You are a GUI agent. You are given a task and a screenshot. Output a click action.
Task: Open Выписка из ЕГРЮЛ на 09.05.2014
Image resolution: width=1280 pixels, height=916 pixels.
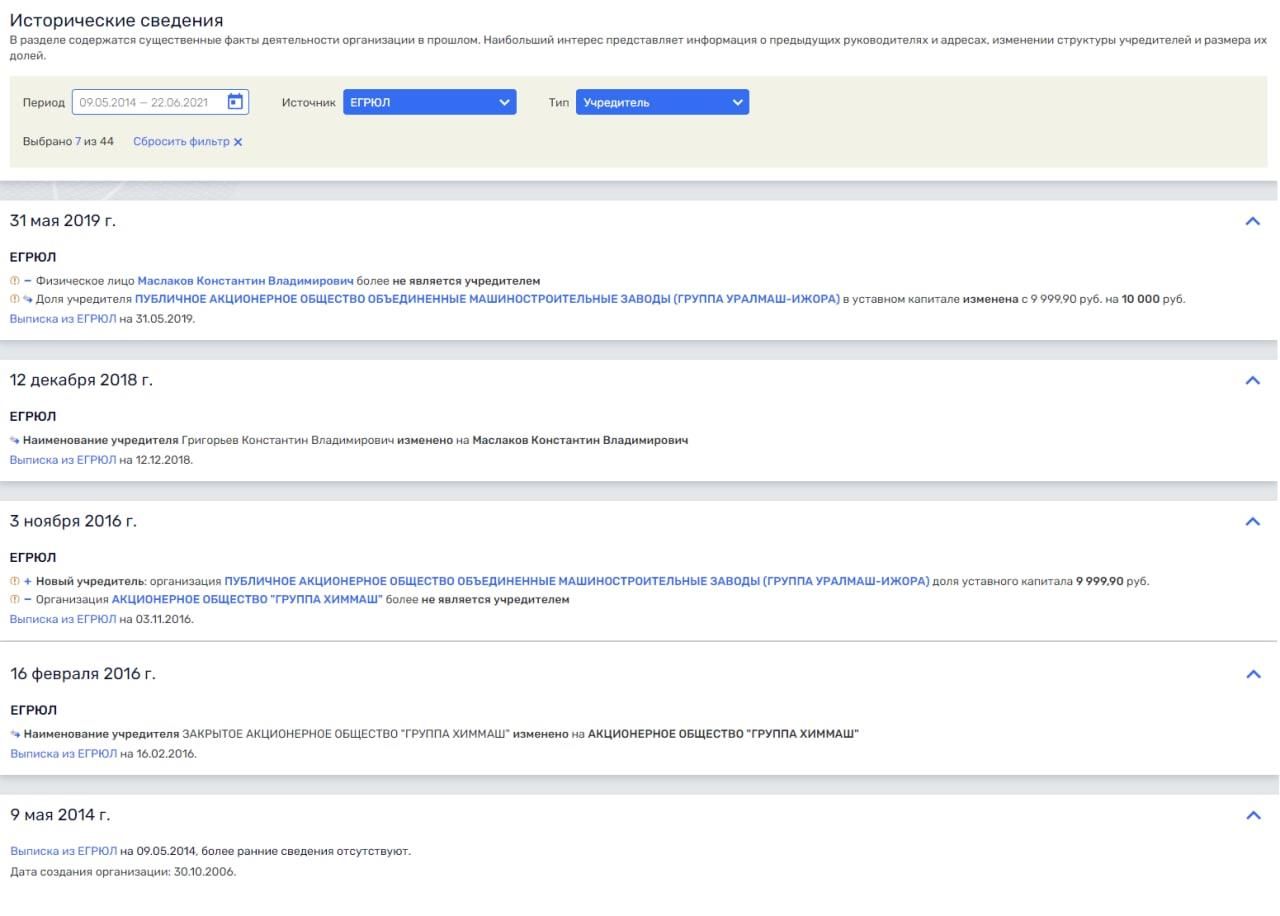(x=63, y=851)
